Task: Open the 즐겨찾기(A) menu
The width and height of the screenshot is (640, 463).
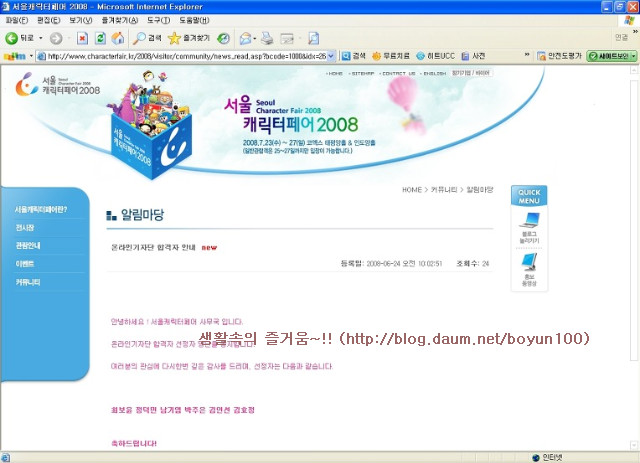Action: (x=120, y=20)
